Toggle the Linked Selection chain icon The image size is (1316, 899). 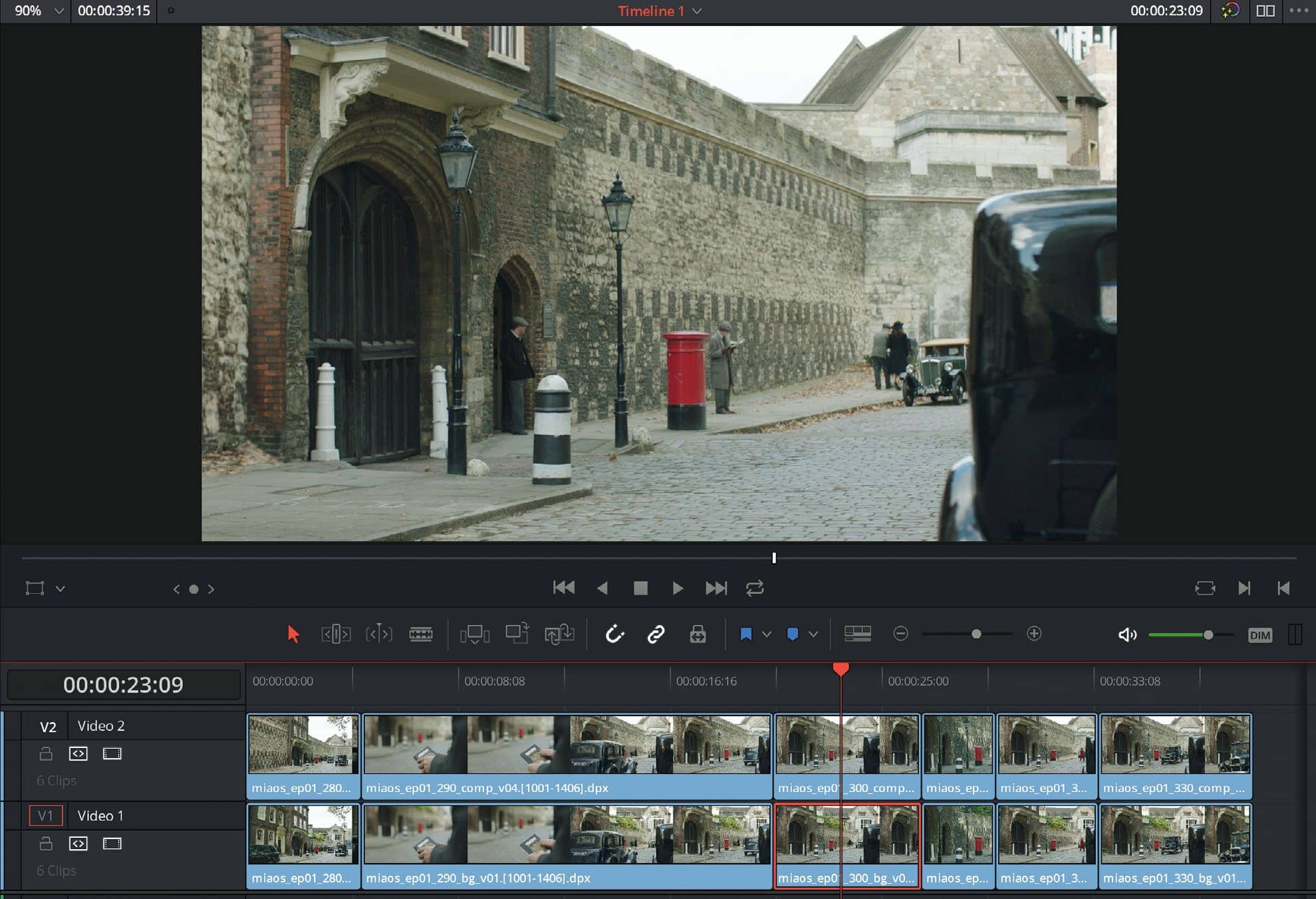[656, 634]
